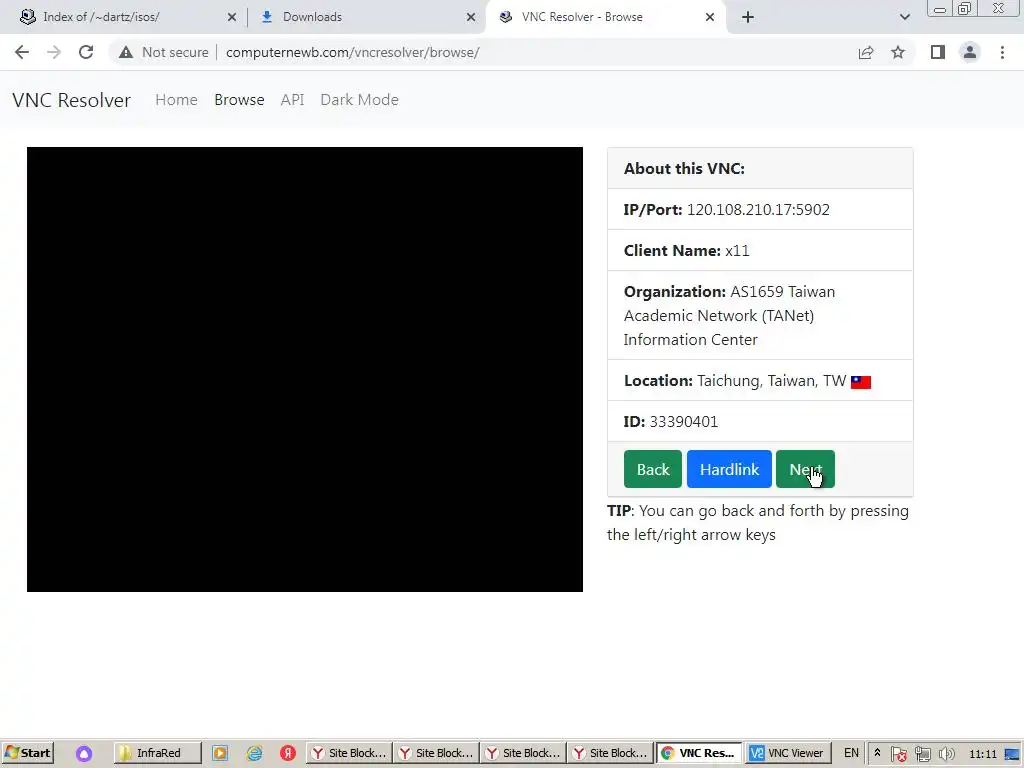Image resolution: width=1024 pixels, height=768 pixels.
Task: Open the Chrome profile avatar
Action: click(970, 52)
